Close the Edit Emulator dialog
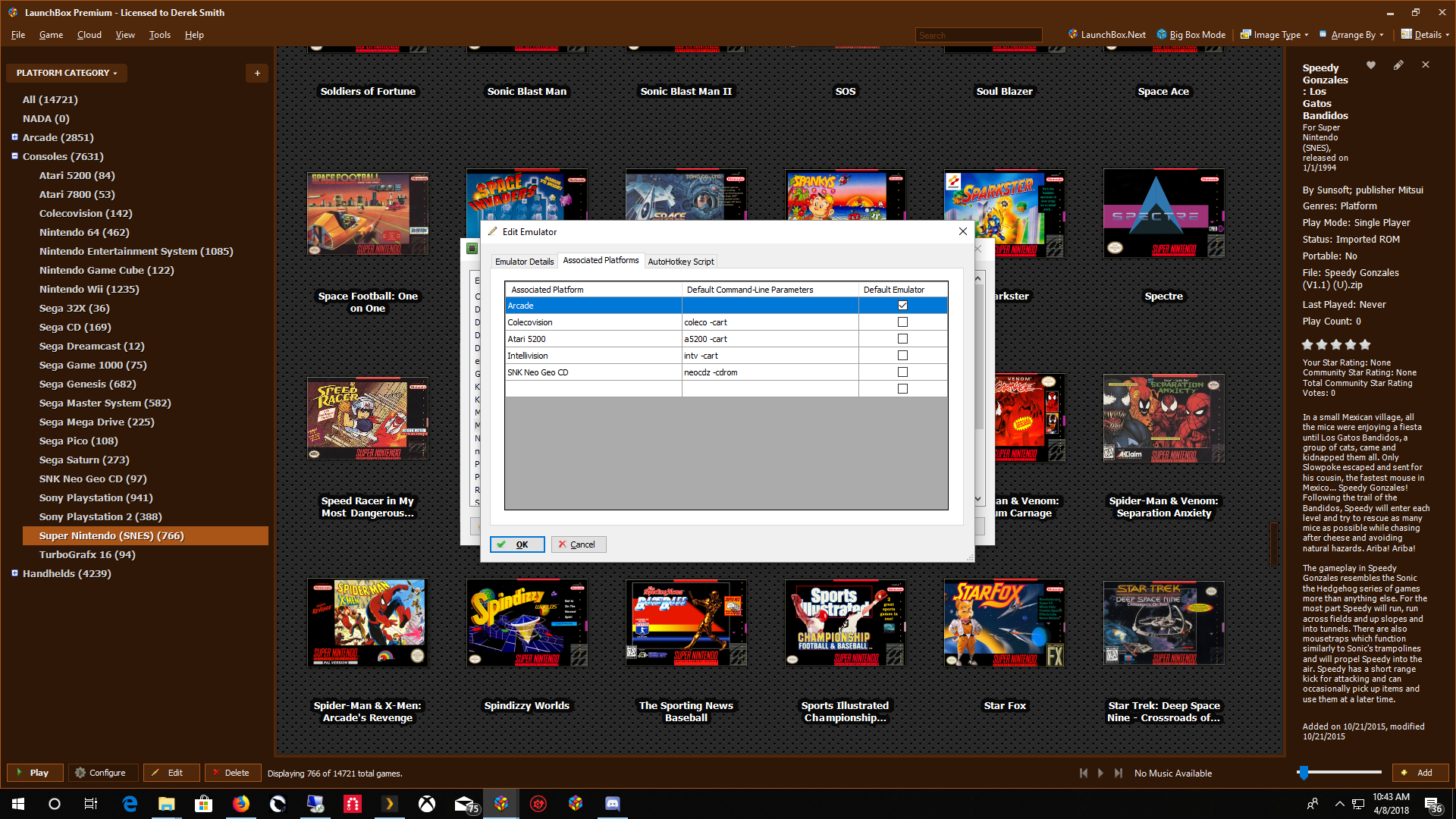This screenshot has width=1456, height=819. [x=963, y=231]
